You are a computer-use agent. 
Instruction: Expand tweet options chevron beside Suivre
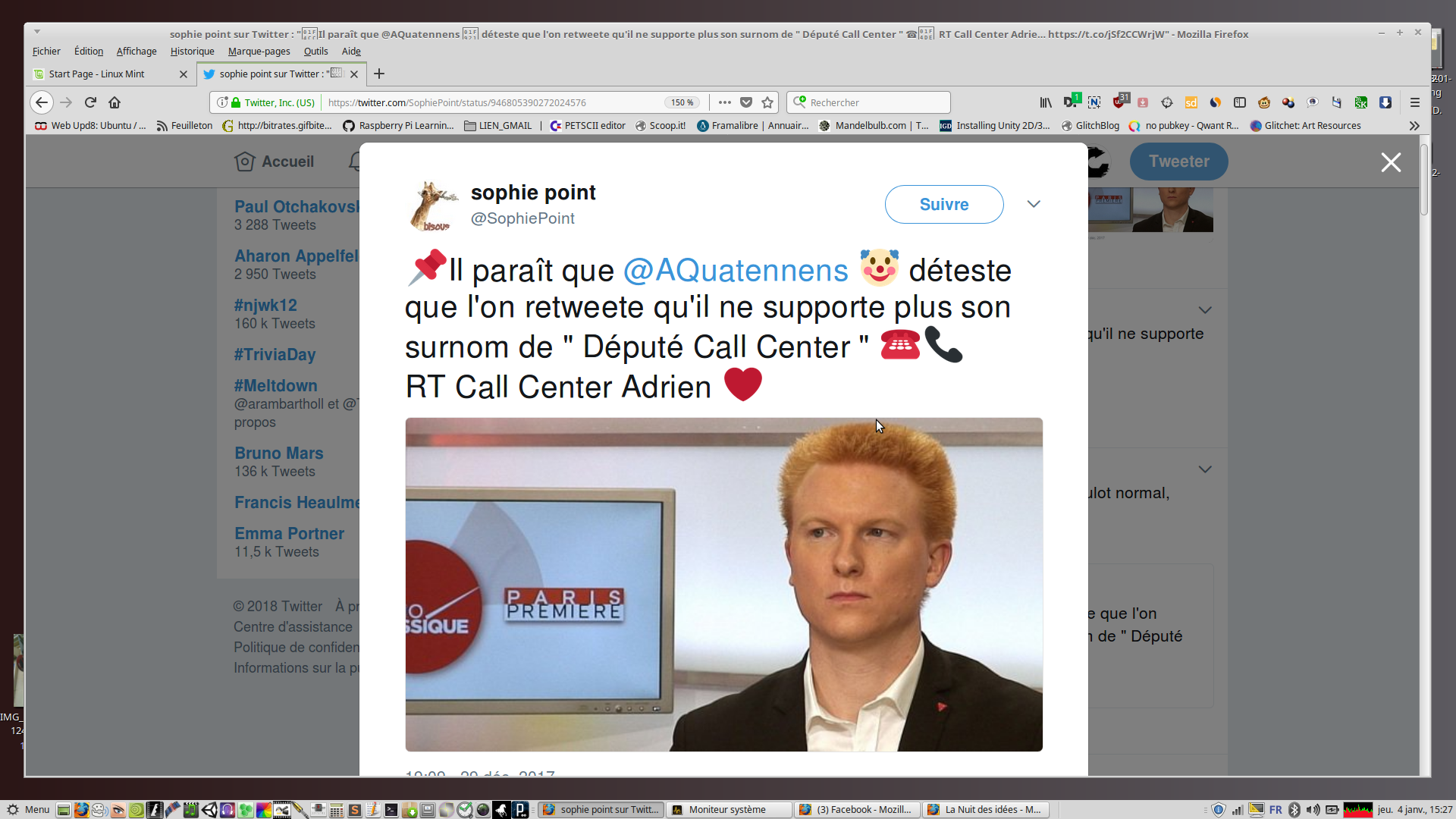click(x=1034, y=204)
